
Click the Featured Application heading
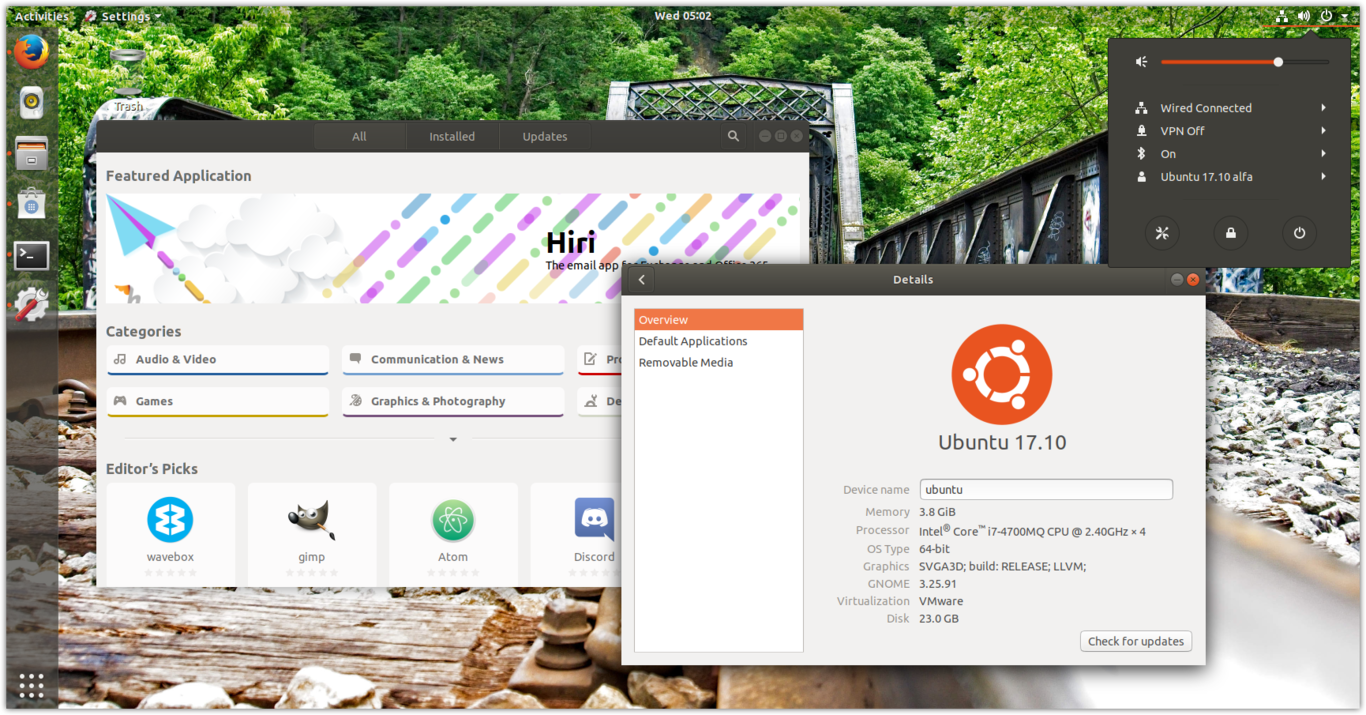[179, 176]
